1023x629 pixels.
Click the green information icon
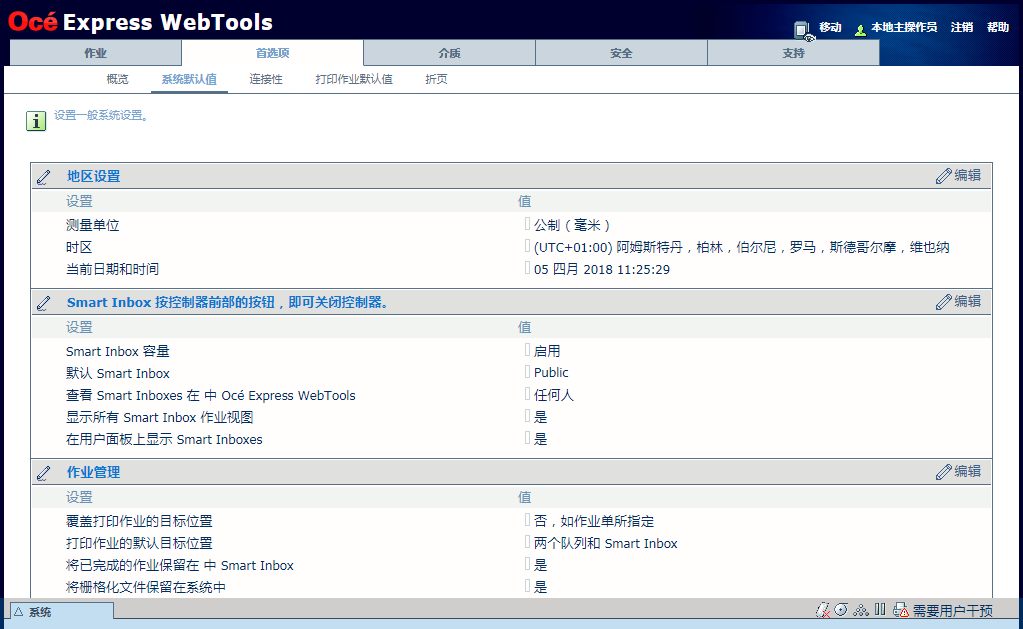36,121
